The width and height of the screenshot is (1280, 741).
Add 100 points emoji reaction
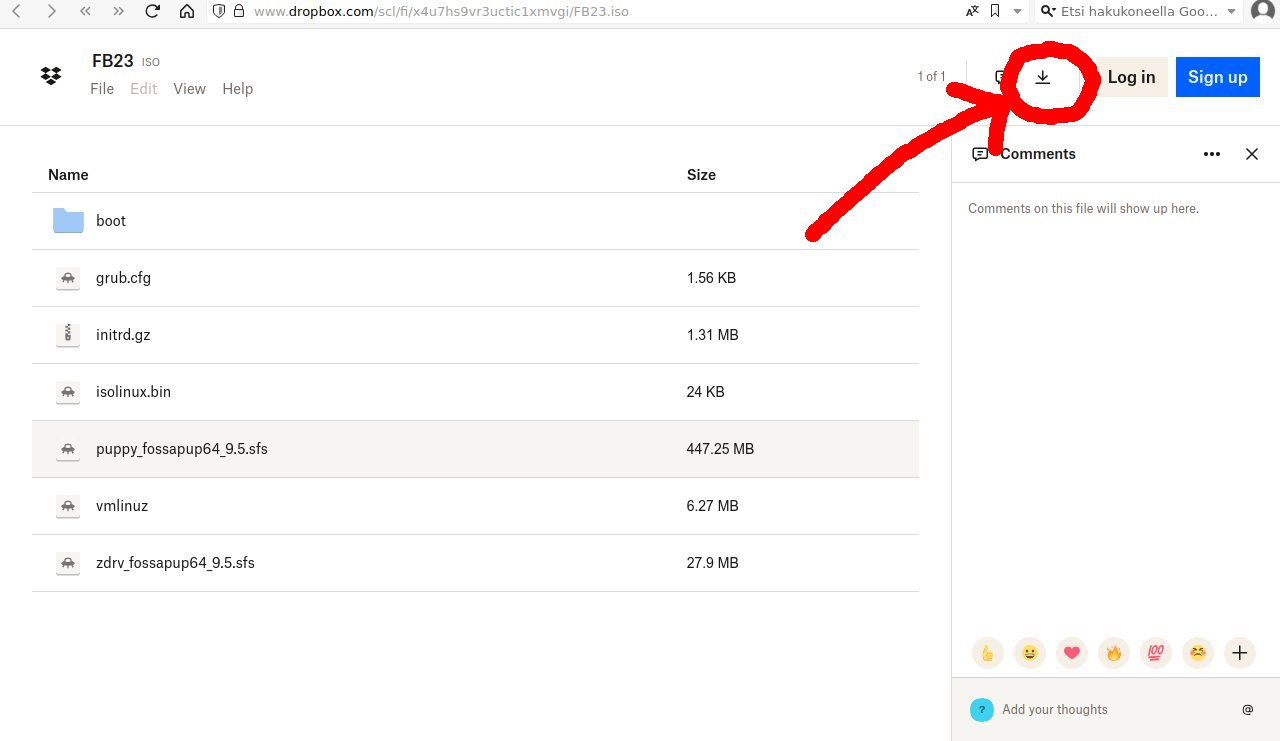tap(1155, 653)
